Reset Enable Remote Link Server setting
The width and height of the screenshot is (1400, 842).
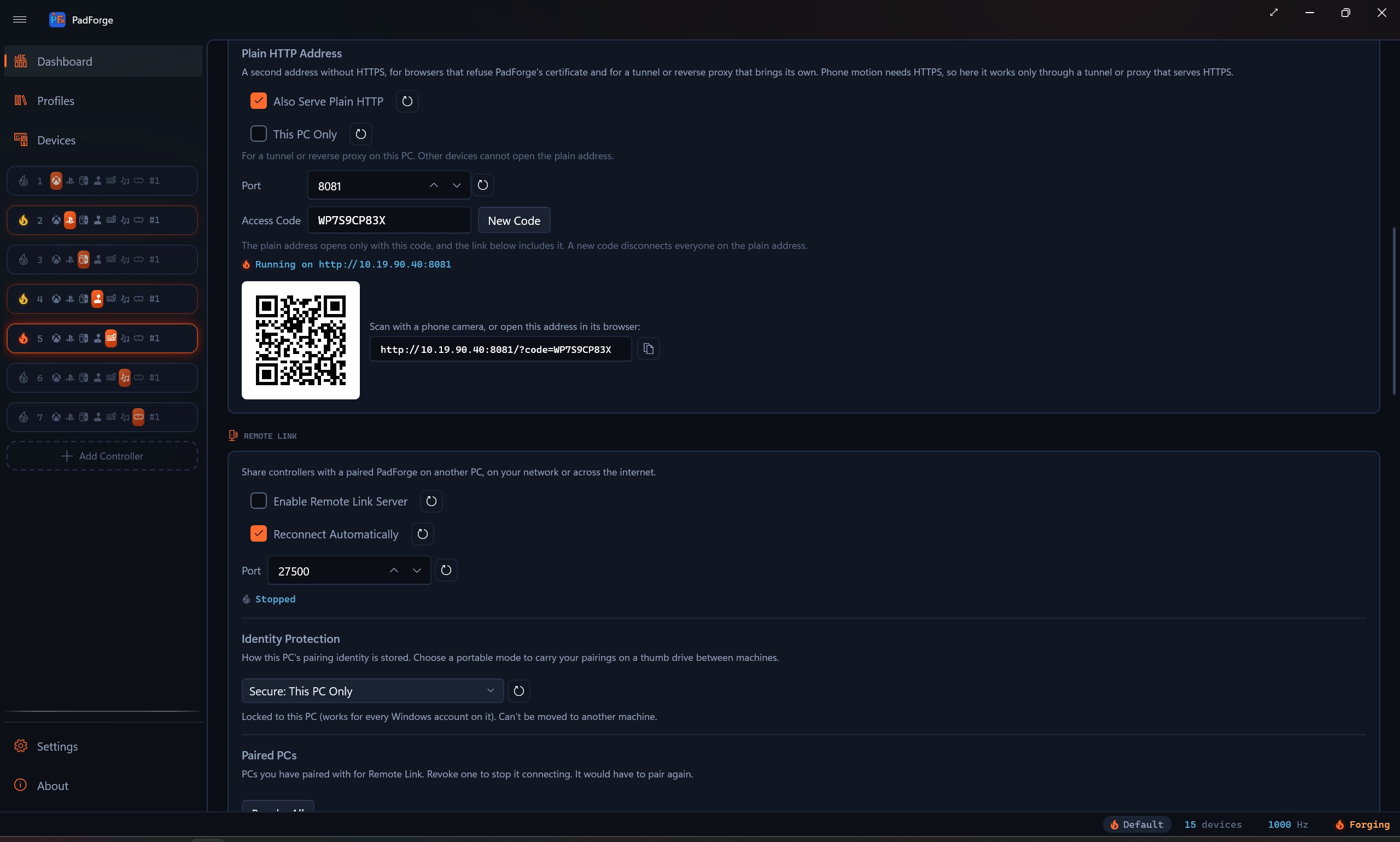coord(431,502)
